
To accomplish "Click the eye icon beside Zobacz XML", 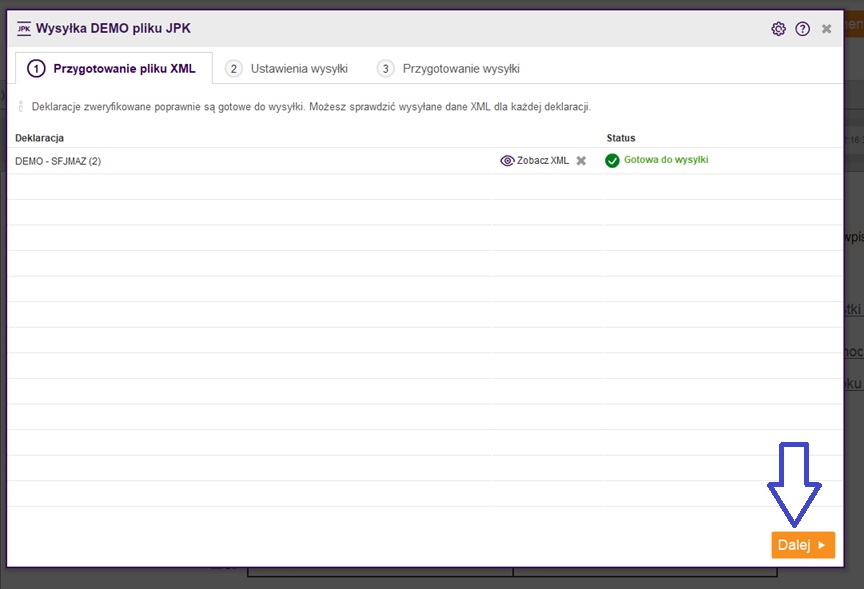I will (x=507, y=161).
